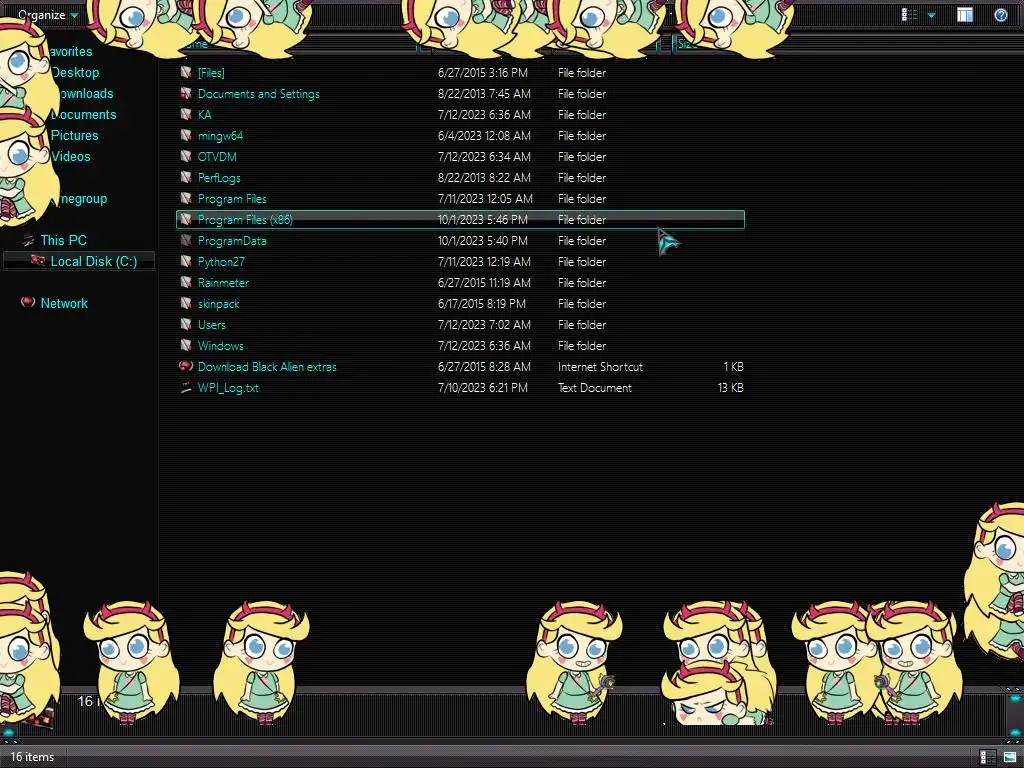Open the Organize dropdown menu
The image size is (1024, 768).
click(48, 14)
